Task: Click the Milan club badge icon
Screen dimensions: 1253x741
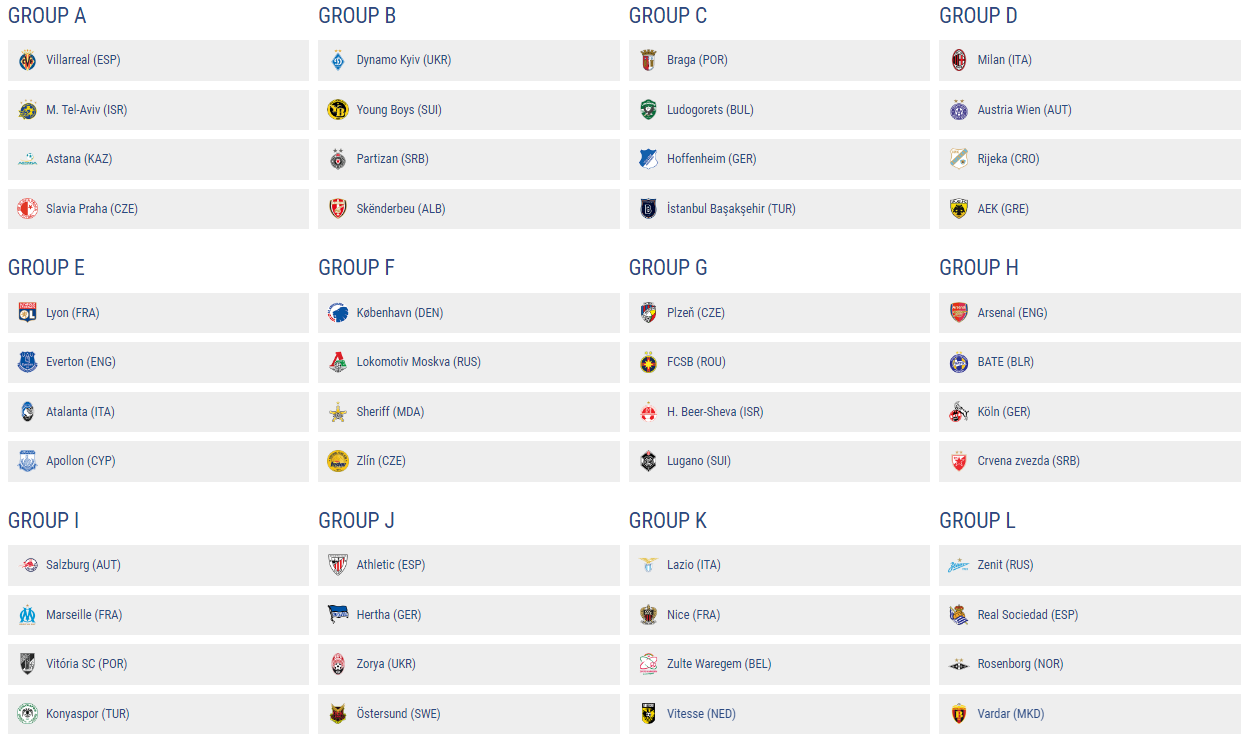Action: pos(959,60)
